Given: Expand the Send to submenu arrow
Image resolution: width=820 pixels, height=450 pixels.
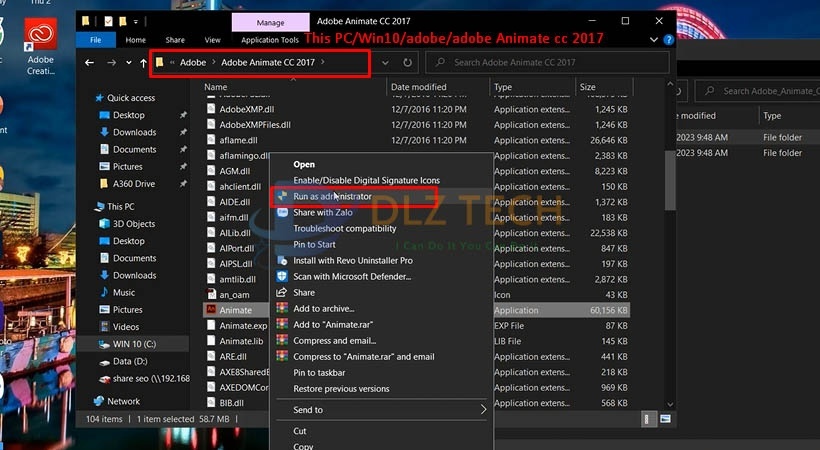Looking at the screenshot, I should [483, 410].
